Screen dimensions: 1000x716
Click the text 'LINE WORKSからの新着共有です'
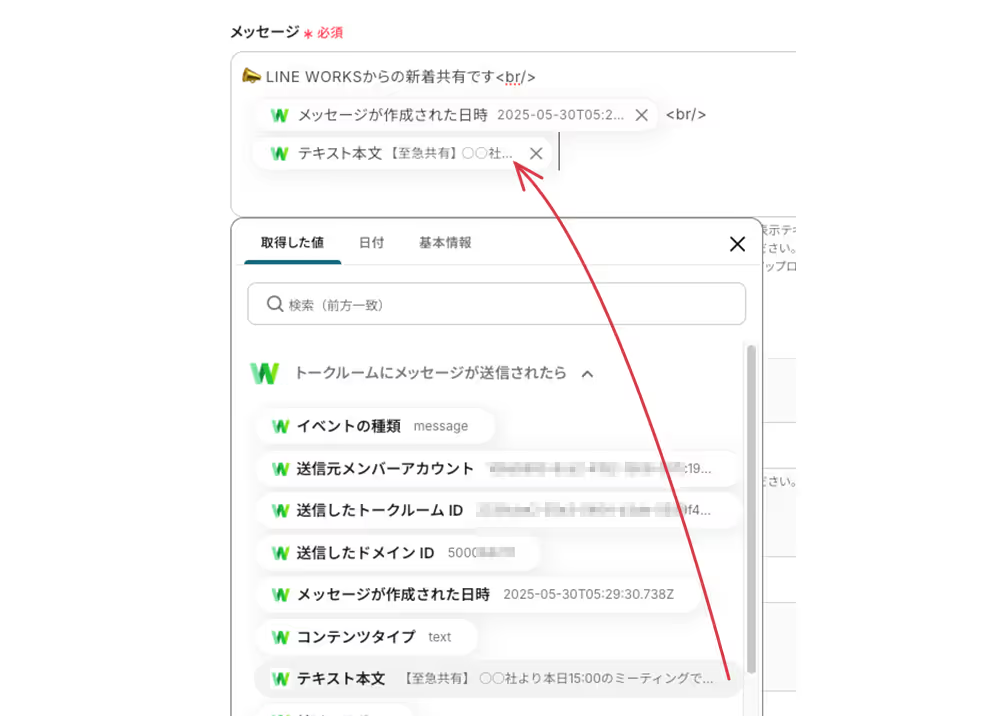(x=380, y=77)
